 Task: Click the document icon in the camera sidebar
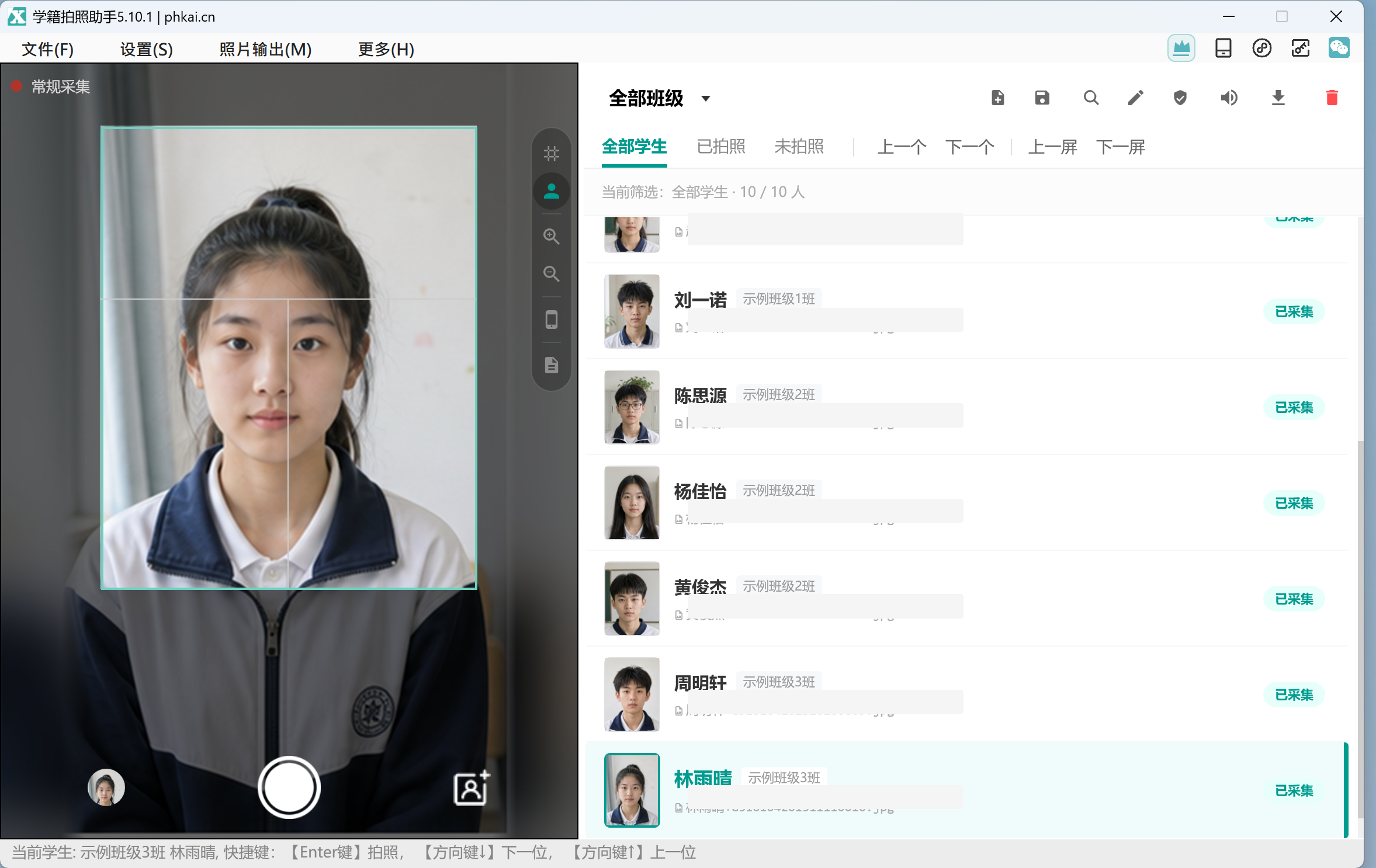[551, 365]
